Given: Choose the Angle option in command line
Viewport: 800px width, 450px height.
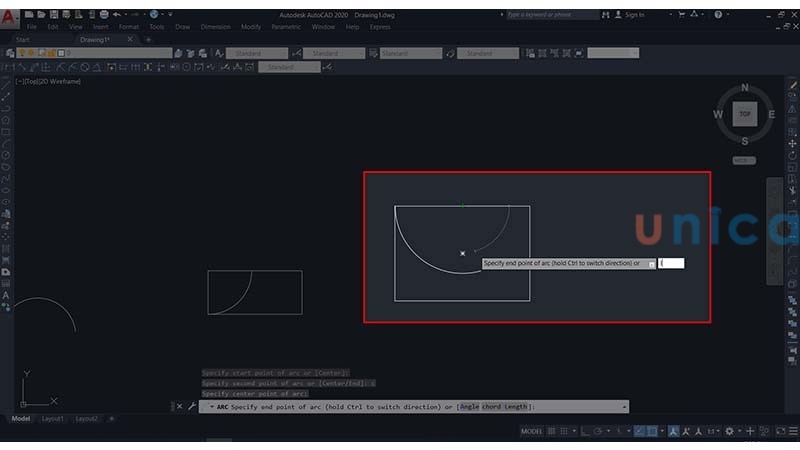Looking at the screenshot, I should point(469,407).
